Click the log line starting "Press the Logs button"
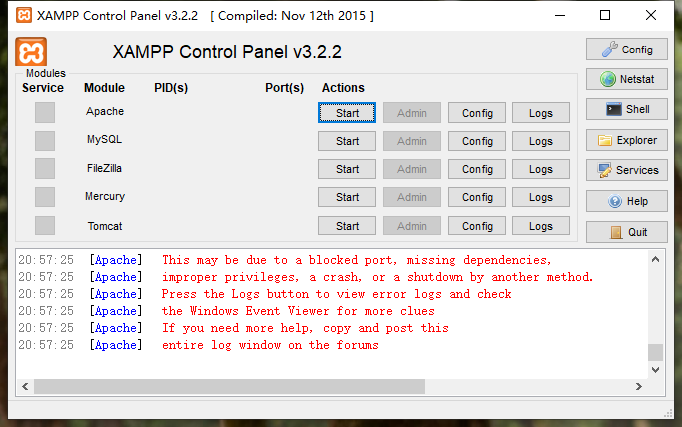 point(336,294)
